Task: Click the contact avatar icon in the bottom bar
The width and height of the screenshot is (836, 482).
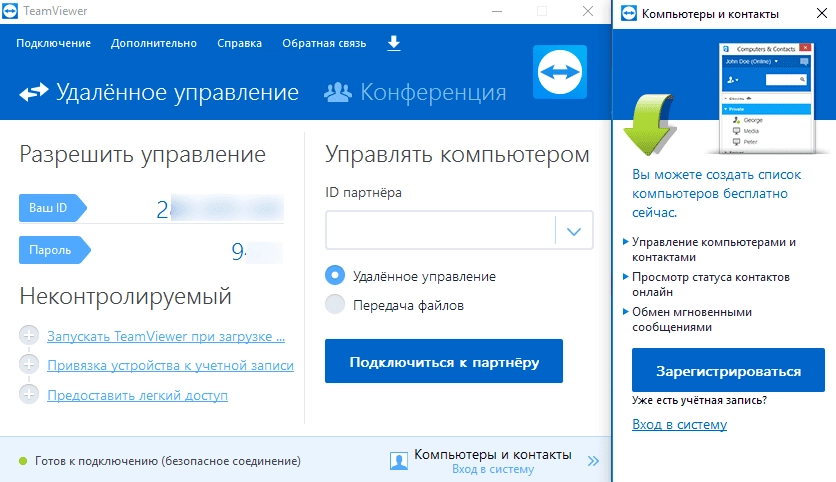Action: 399,461
